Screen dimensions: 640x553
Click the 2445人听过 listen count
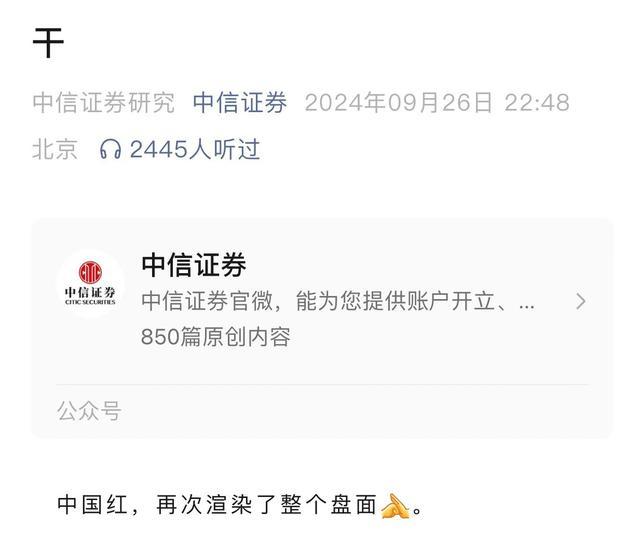coord(195,149)
